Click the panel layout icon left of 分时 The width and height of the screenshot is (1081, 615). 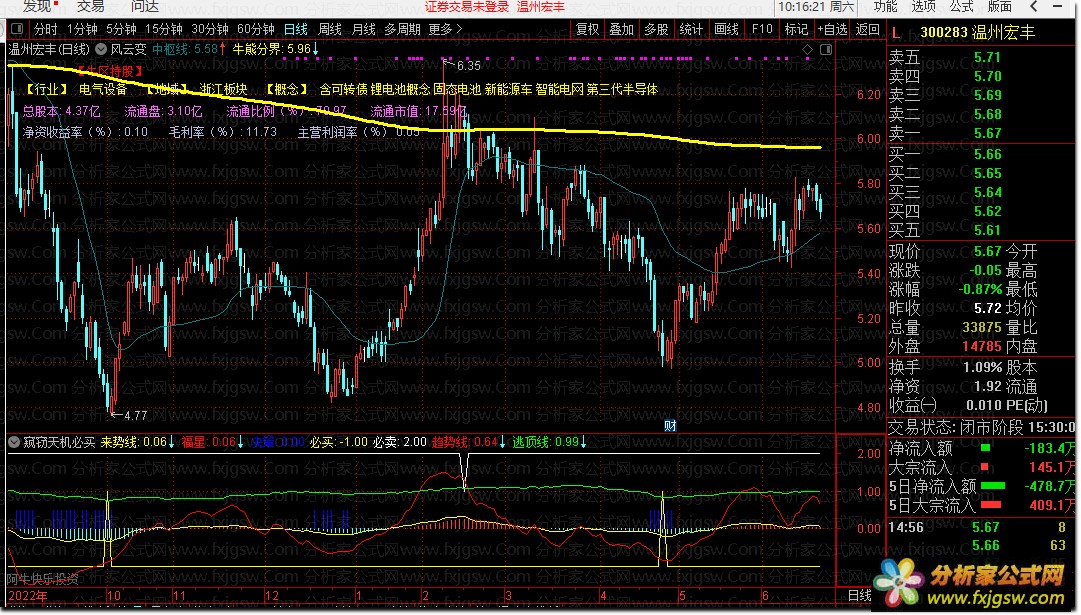(17, 29)
